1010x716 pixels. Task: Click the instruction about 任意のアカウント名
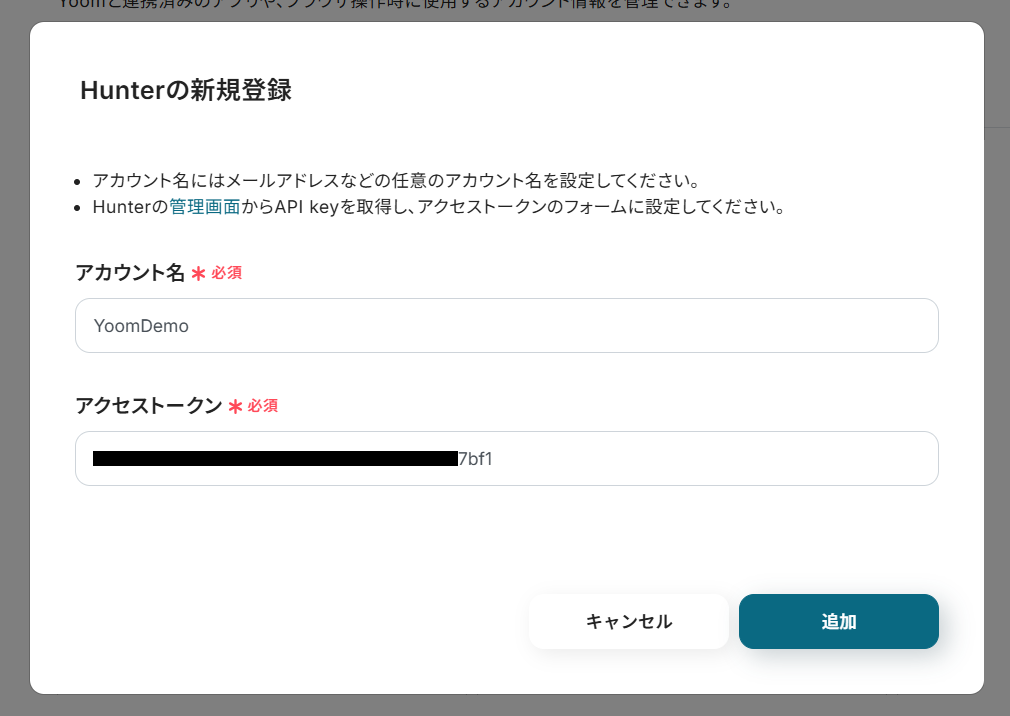pos(395,180)
